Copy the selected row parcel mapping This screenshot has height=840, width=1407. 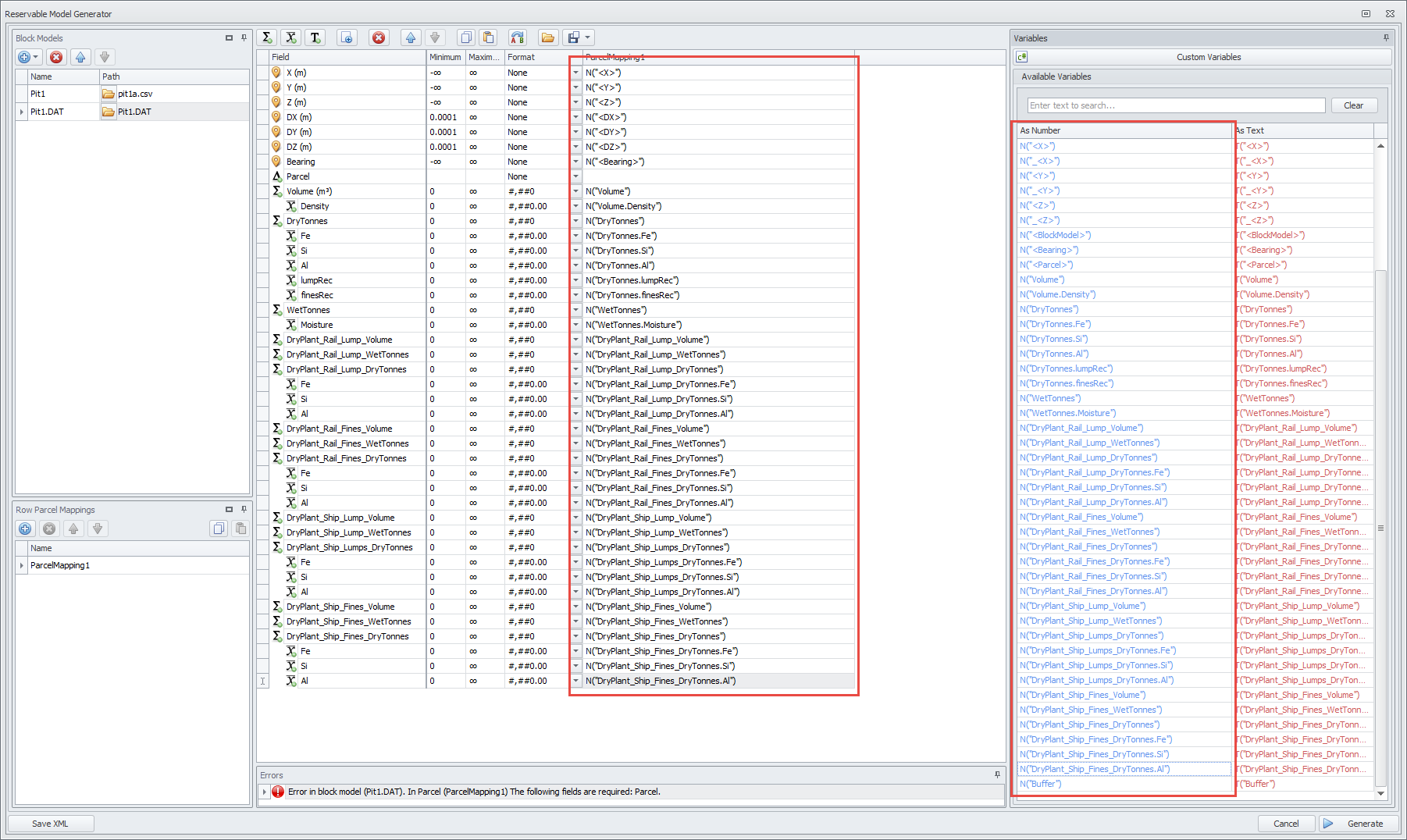[219, 529]
